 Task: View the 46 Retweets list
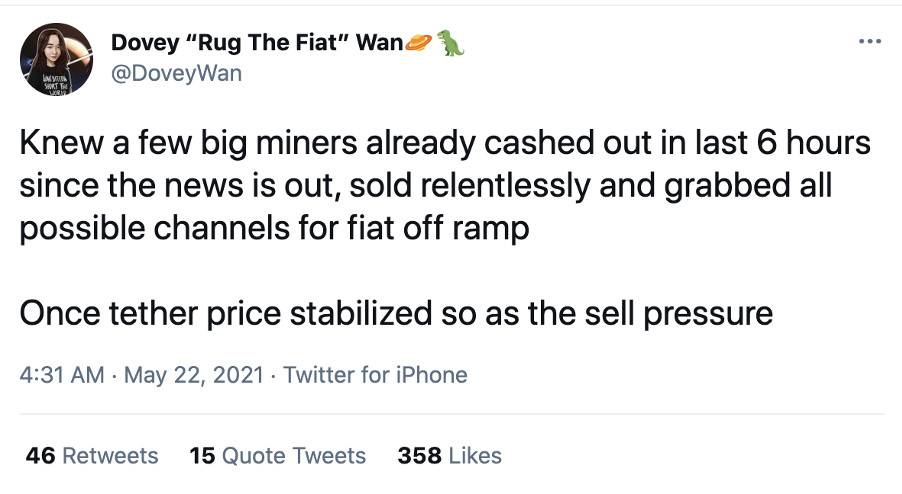point(92,456)
